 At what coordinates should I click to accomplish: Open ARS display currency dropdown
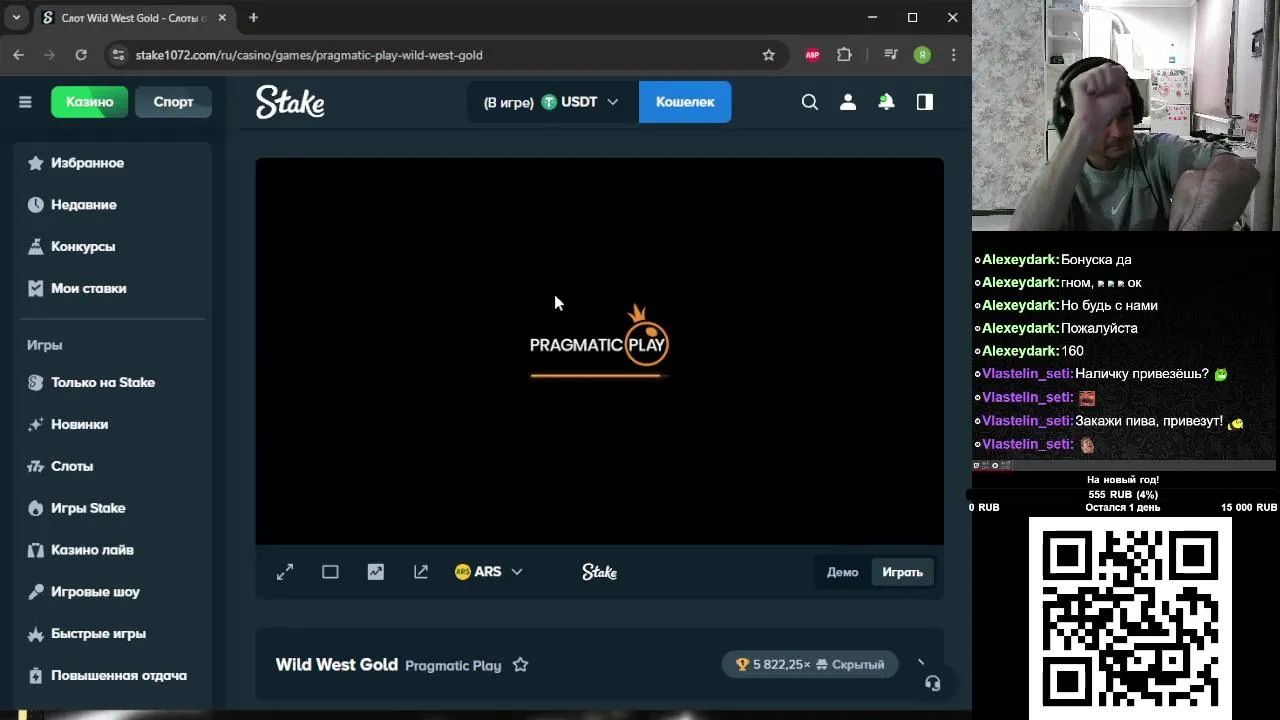coord(488,572)
